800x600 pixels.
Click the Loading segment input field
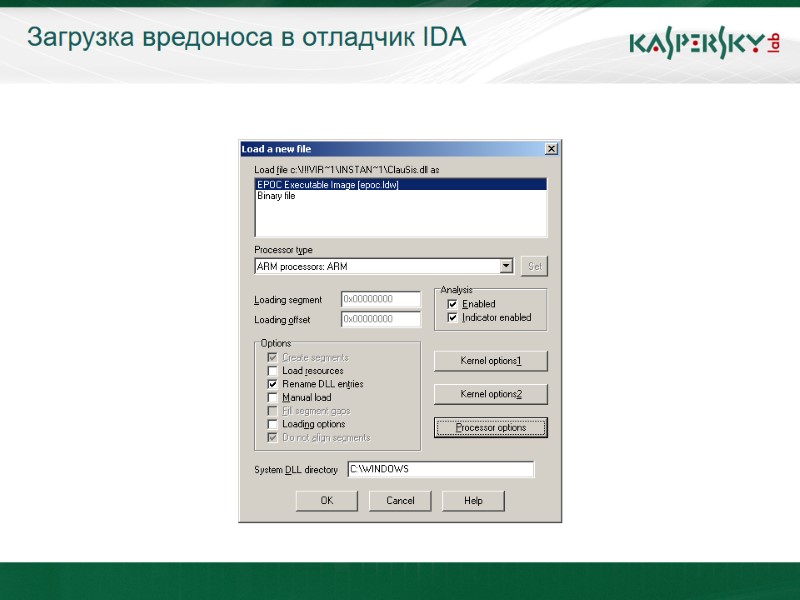(378, 298)
